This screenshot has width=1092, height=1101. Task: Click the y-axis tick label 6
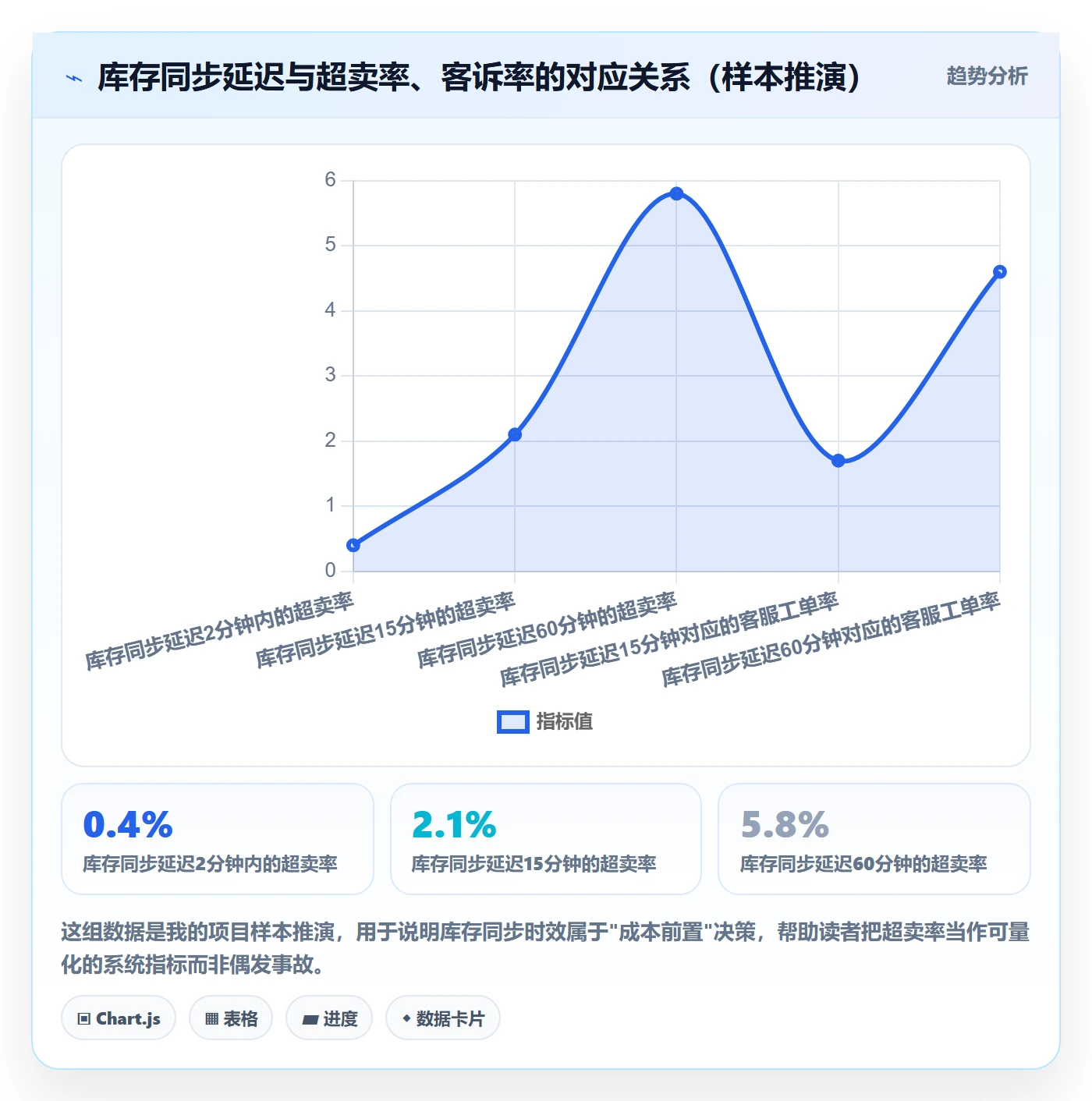[x=330, y=180]
